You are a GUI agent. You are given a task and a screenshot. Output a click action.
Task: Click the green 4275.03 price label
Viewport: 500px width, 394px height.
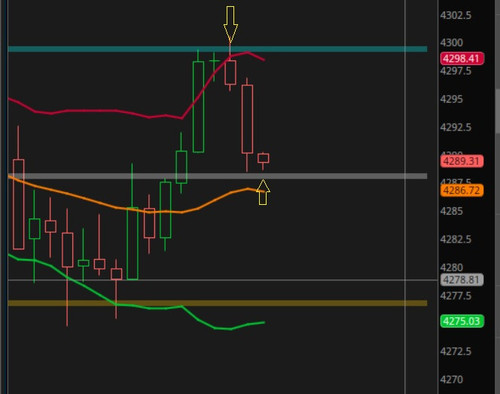click(462, 321)
